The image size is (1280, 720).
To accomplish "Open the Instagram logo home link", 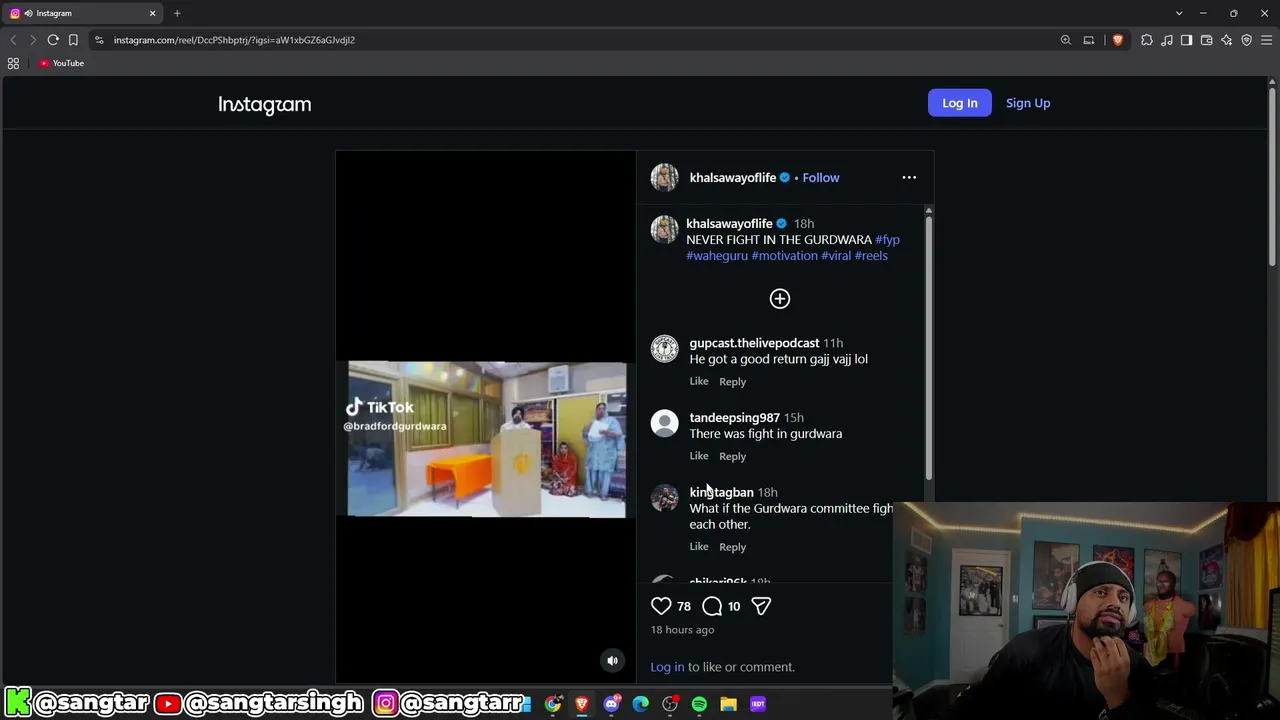I will [265, 104].
